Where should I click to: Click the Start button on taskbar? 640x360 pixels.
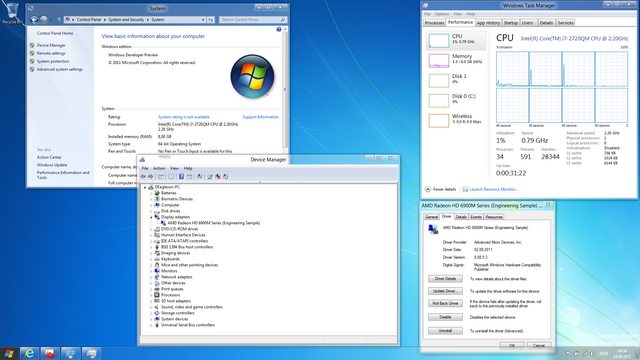9,353
